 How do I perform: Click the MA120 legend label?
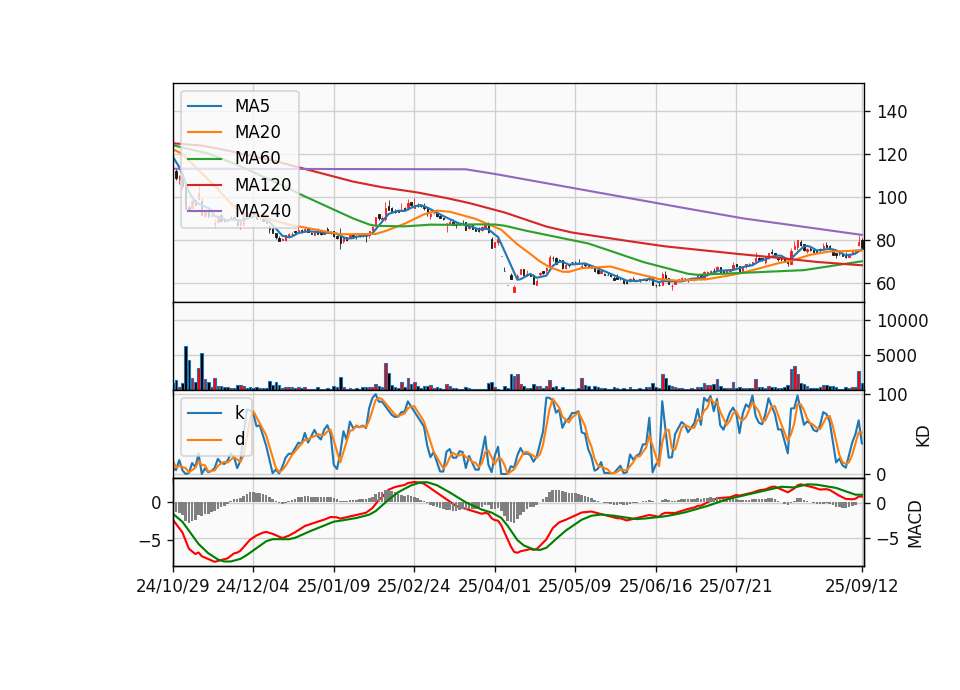[263, 185]
